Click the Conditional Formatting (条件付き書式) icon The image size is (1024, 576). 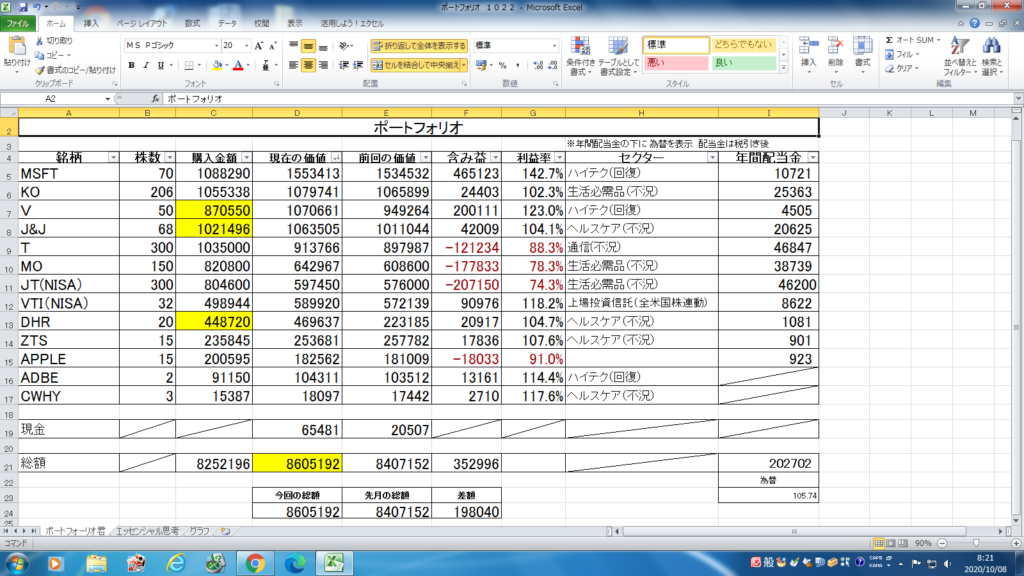point(580,47)
